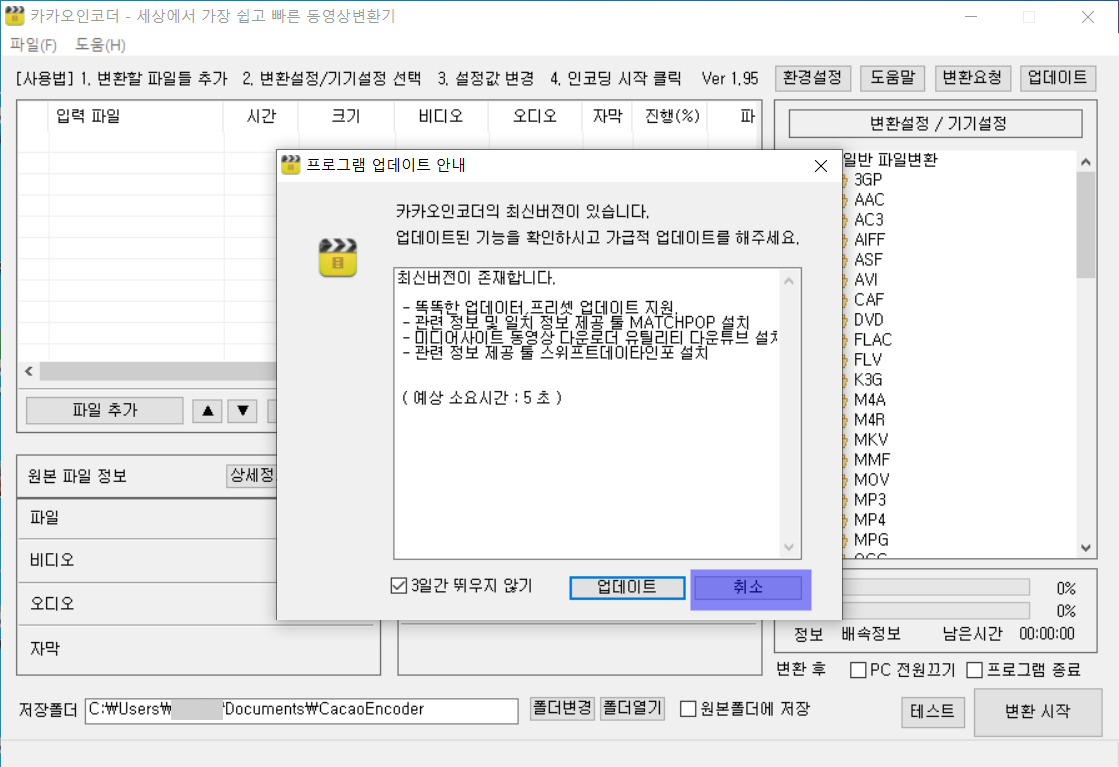Click the upper conversion progress bar
This screenshot has height=767, width=1119.
936,587
